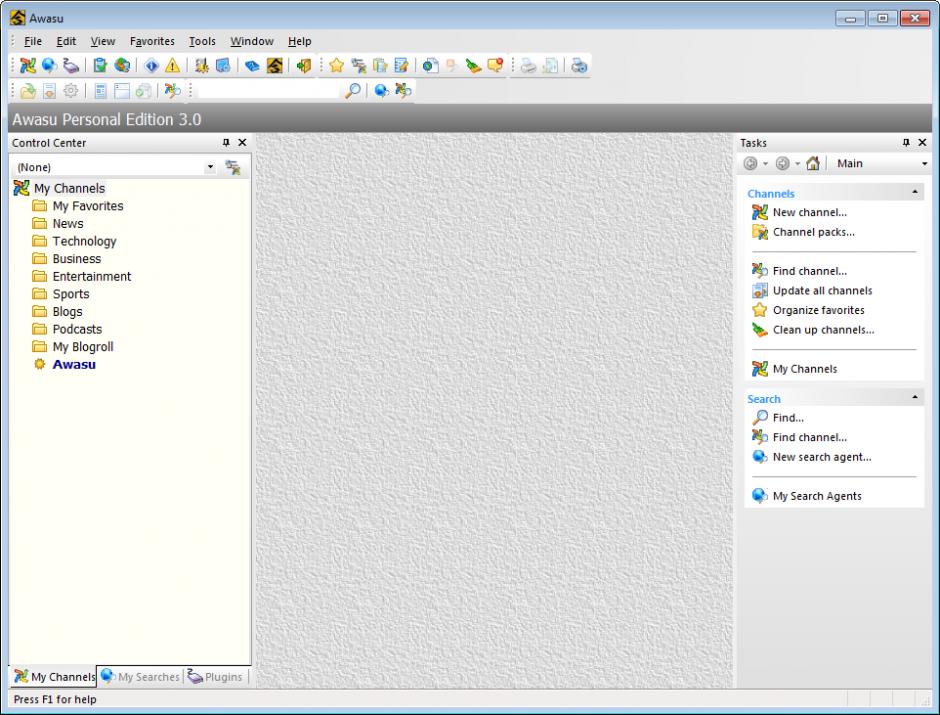
Task: Click the exit door icon in toolbar
Action: pyautogui.click(x=306, y=66)
